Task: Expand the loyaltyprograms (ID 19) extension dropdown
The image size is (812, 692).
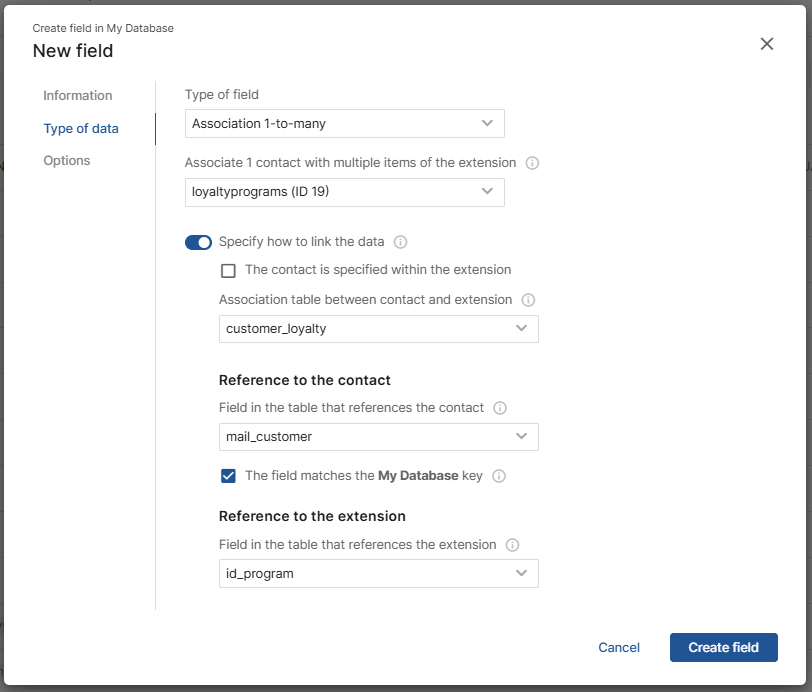Action: [344, 192]
